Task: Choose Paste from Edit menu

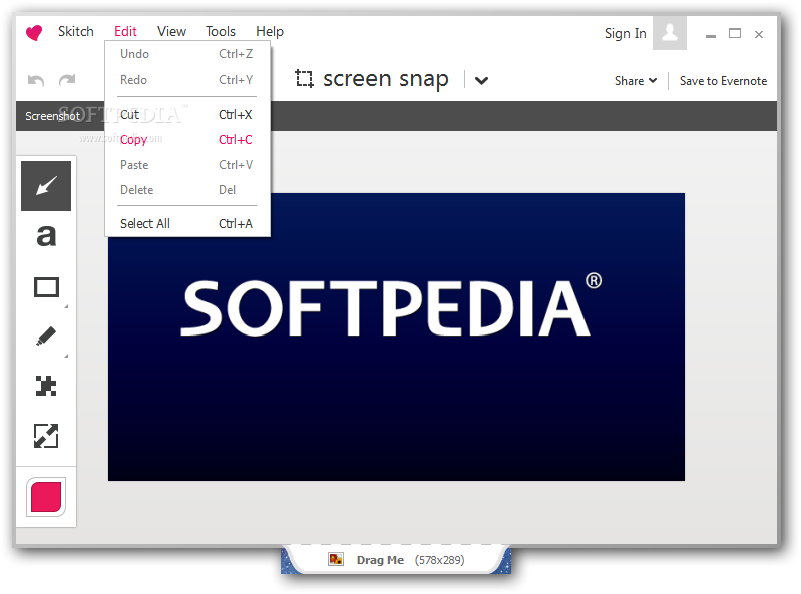Action: tap(187, 164)
